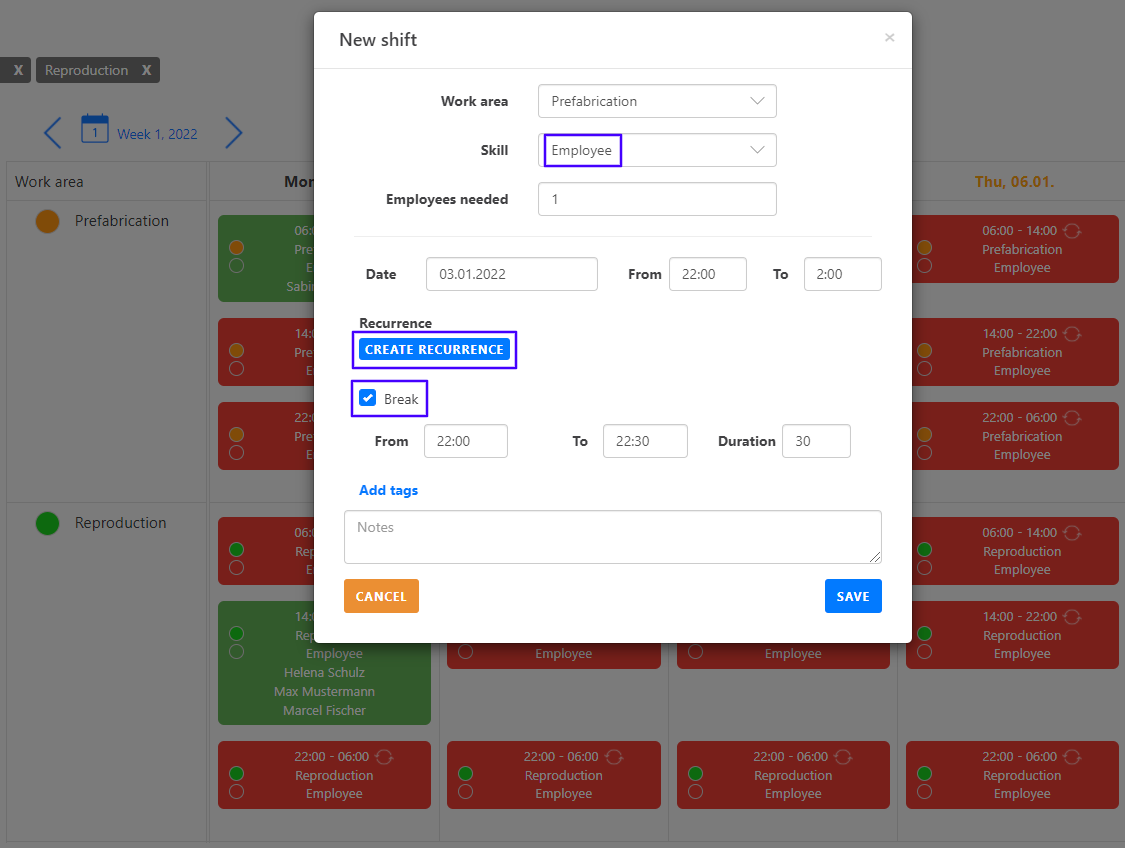Click recurrence icon on Thursday 06:00-14:00 Prefabrication shift
This screenshot has height=848, width=1125.
point(1073,231)
